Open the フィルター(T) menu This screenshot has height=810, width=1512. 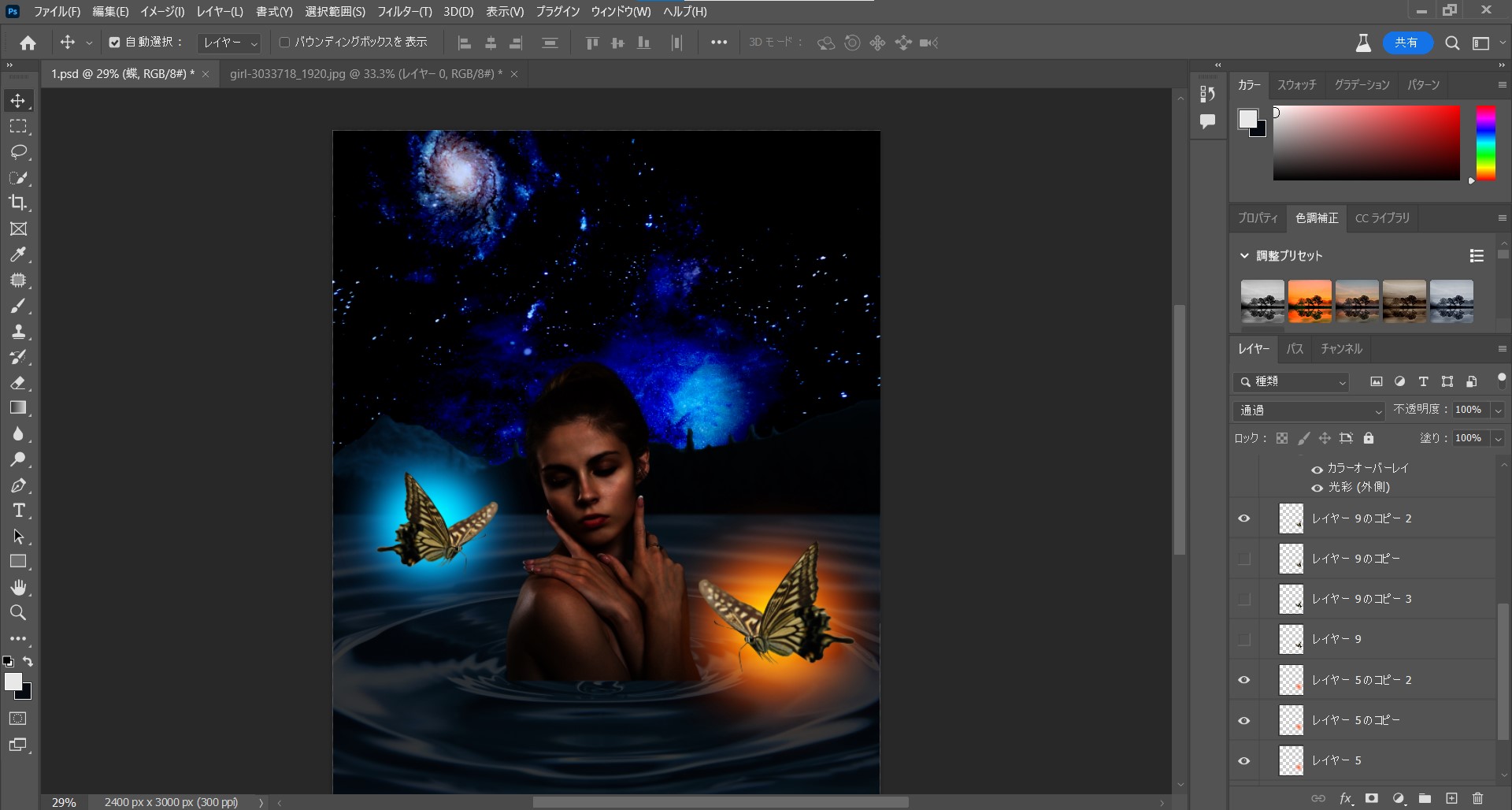[404, 12]
